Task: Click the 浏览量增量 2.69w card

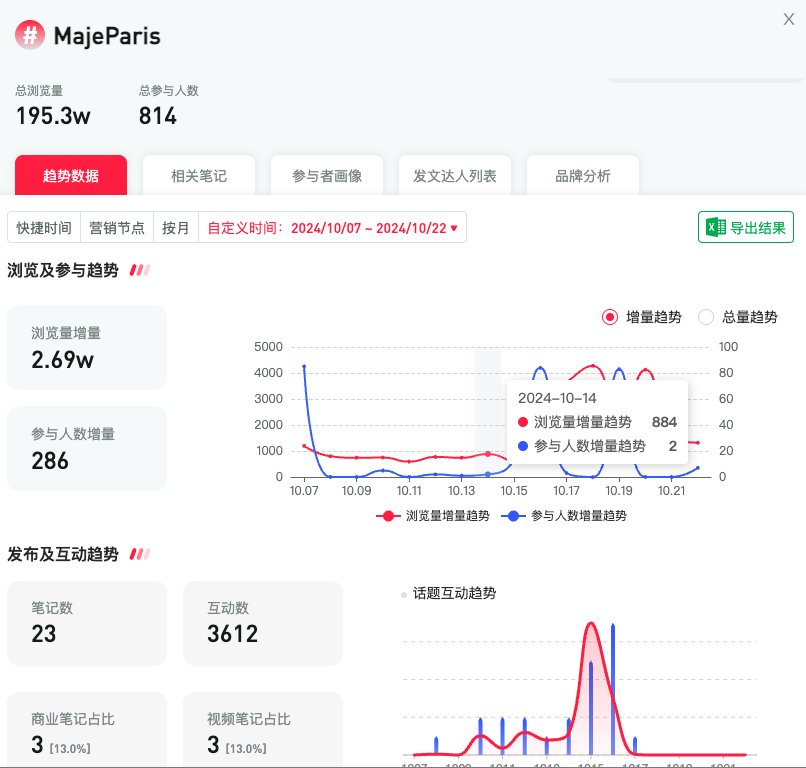Action: [87, 347]
